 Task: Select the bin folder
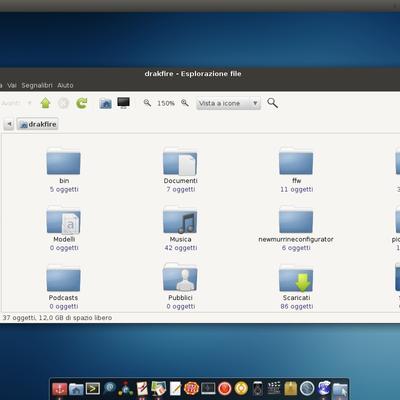(x=64, y=162)
